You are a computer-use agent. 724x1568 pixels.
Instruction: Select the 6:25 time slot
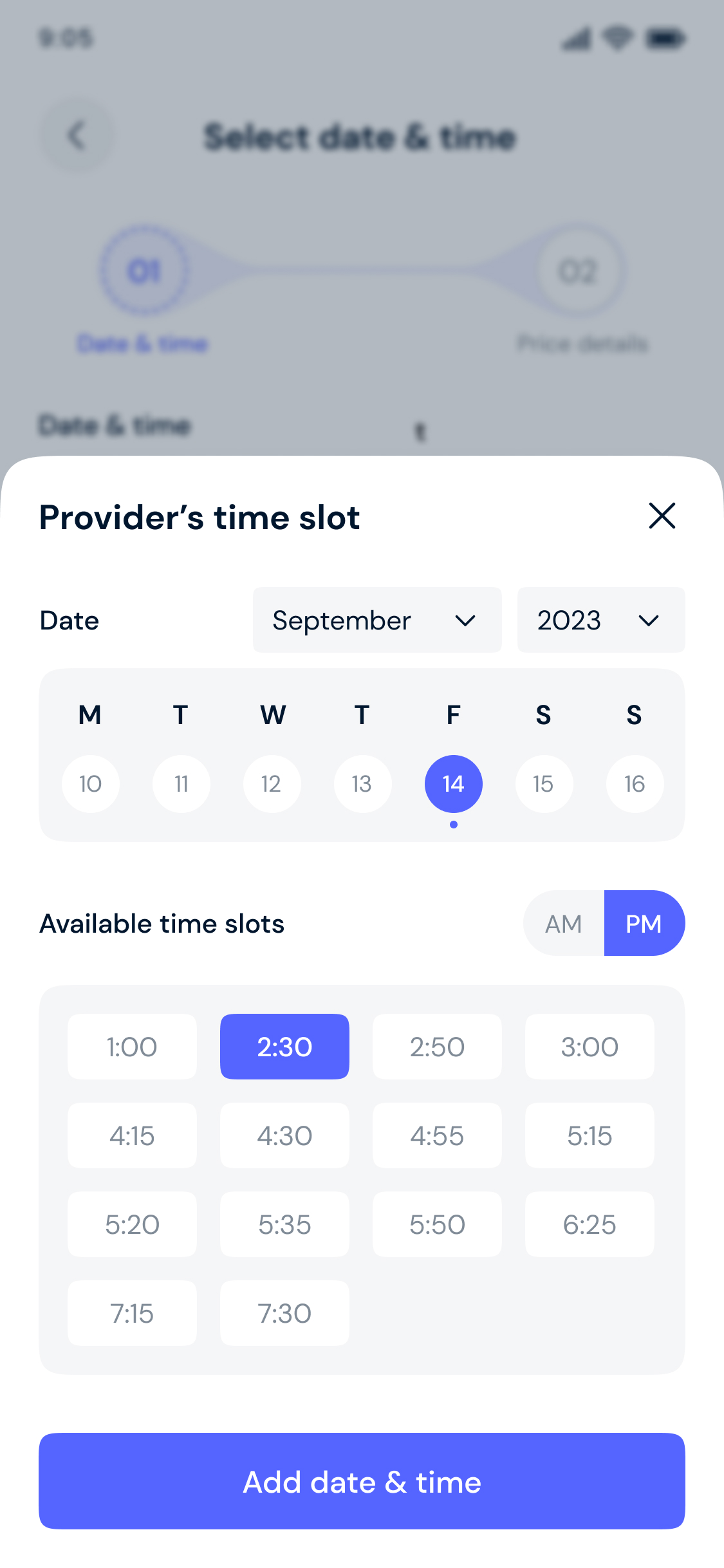pyautogui.click(x=589, y=1224)
